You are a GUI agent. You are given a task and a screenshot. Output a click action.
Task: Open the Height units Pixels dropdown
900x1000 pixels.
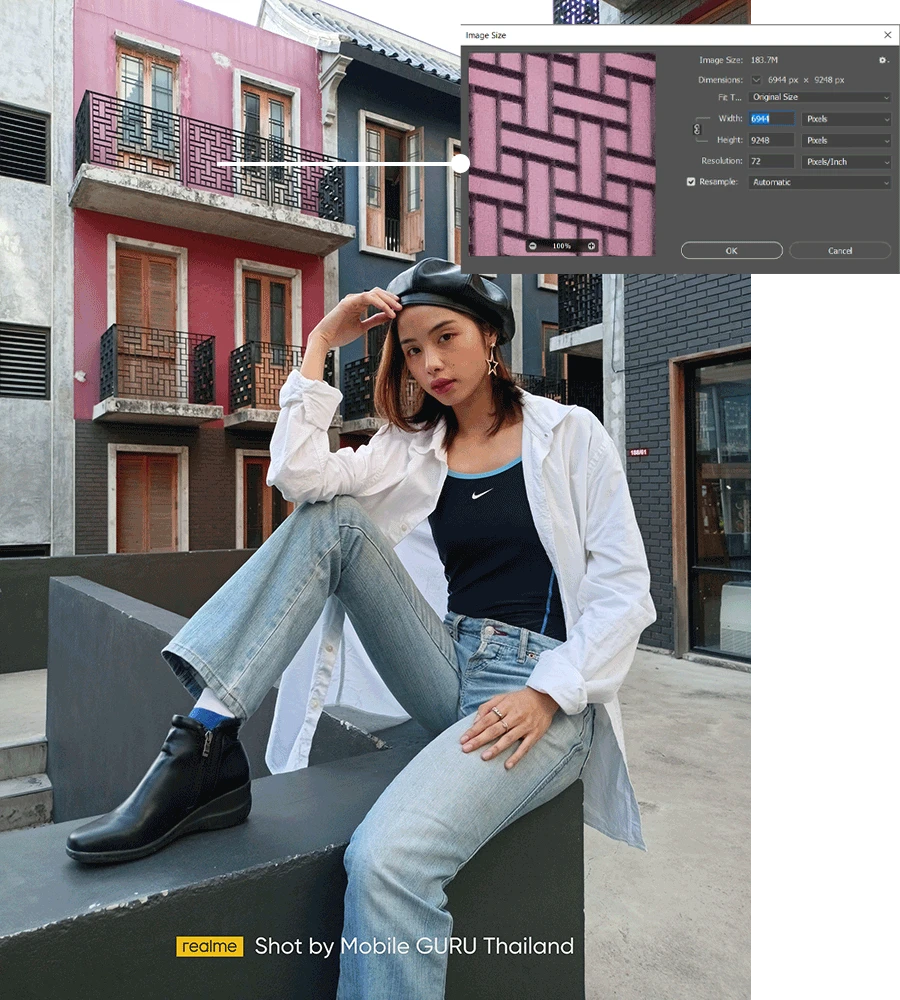coord(846,140)
